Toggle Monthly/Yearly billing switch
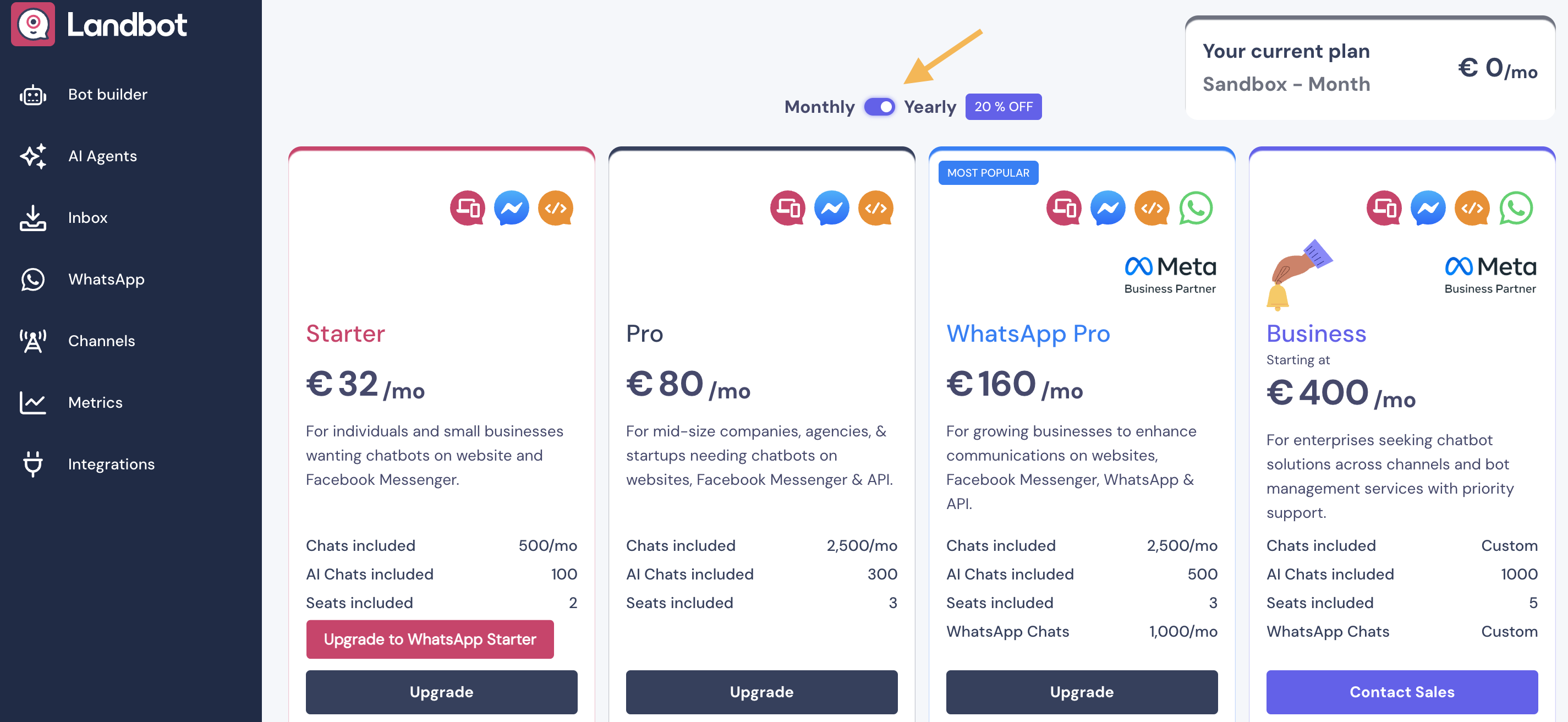Screen dimensions: 1568x722 [880, 107]
